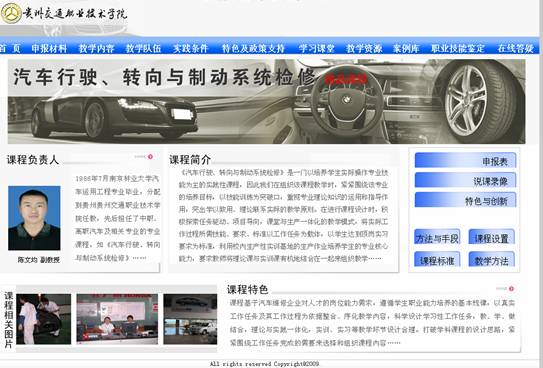Go to 首页 in the navigation bar

point(10,48)
